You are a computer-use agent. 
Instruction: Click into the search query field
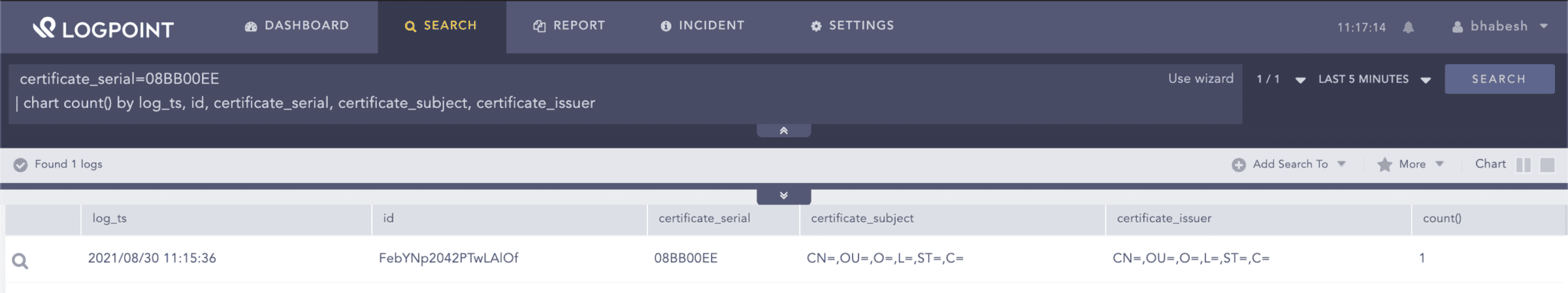point(582,92)
